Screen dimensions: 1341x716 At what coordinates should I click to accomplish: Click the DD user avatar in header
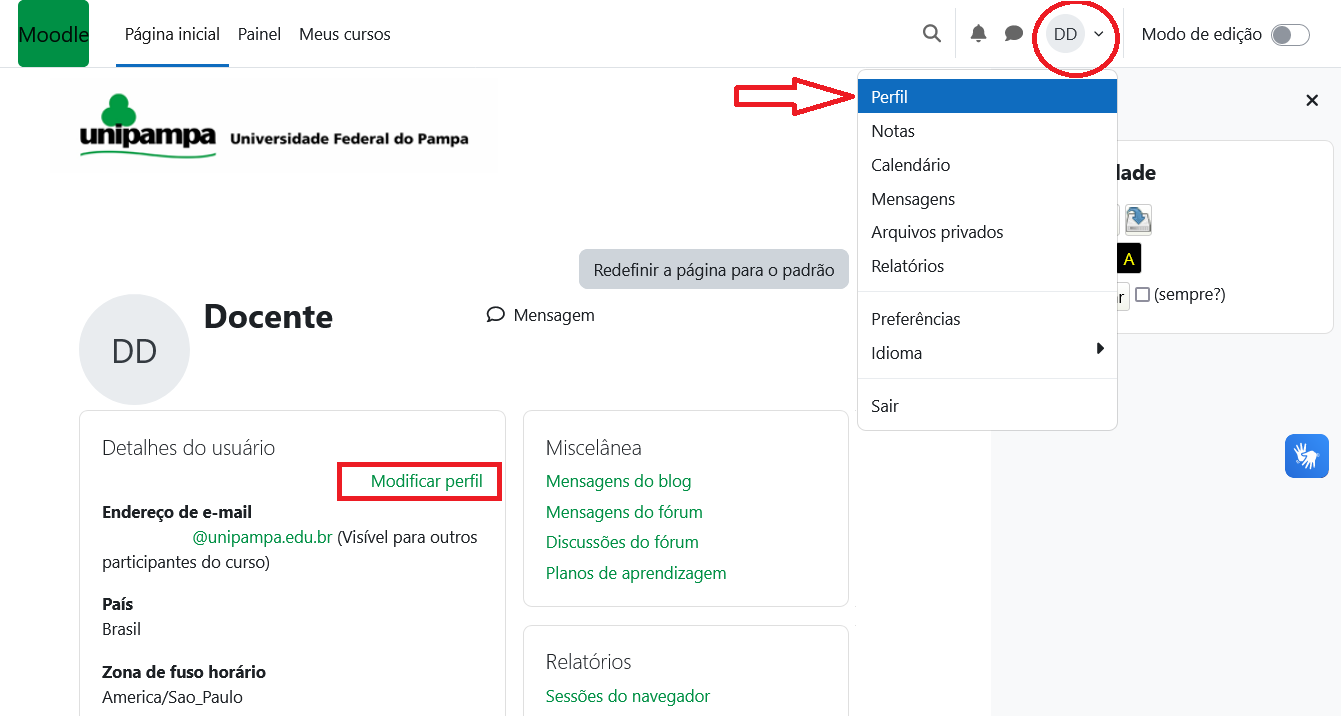click(x=1065, y=34)
